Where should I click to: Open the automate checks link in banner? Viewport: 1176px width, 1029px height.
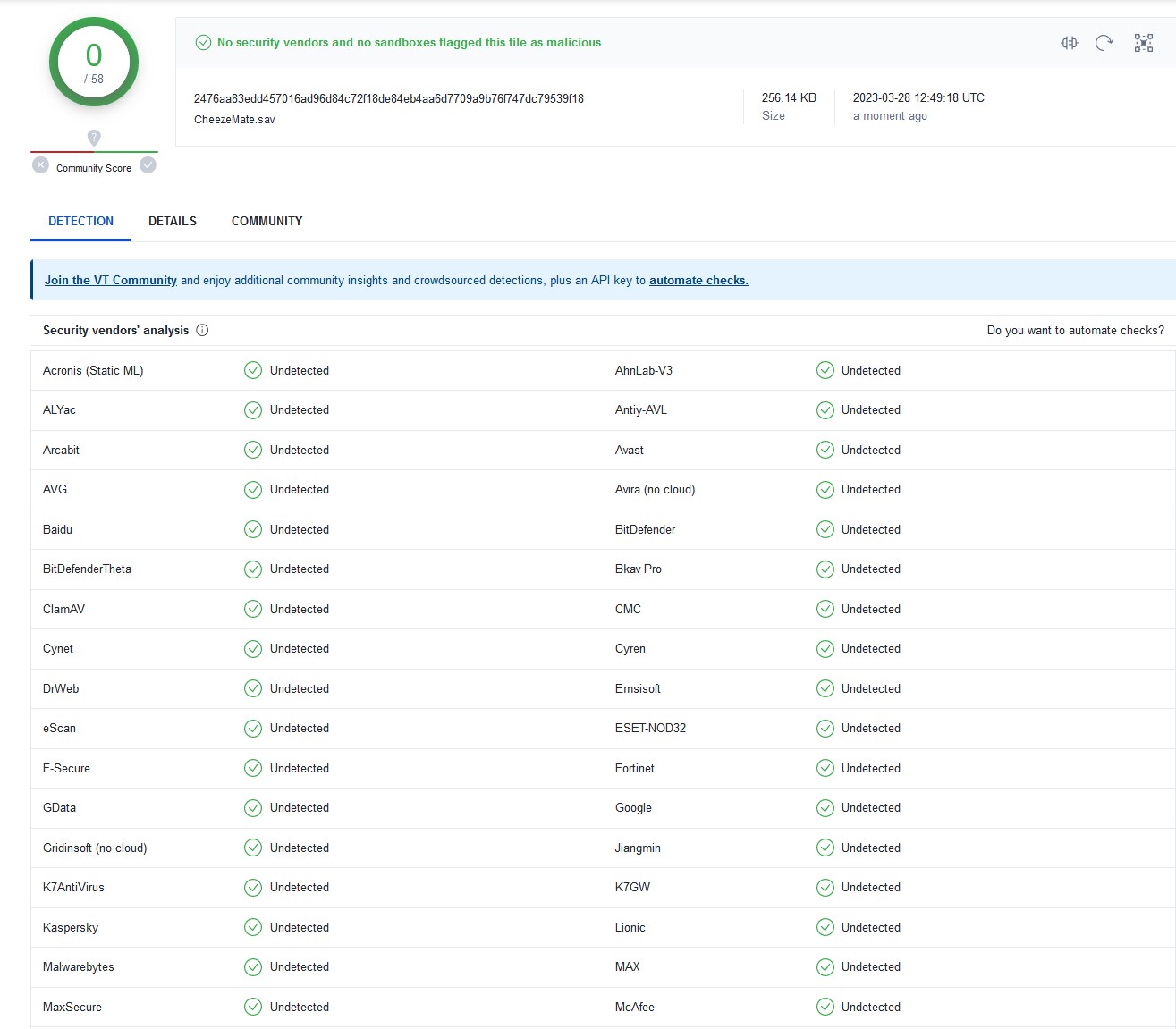(698, 280)
